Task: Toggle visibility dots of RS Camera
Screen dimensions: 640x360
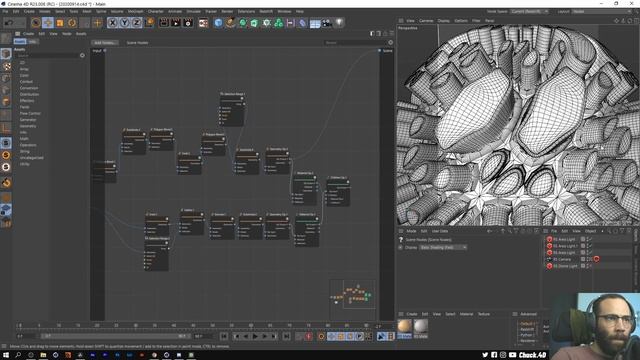Action: pyautogui.click(x=588, y=259)
